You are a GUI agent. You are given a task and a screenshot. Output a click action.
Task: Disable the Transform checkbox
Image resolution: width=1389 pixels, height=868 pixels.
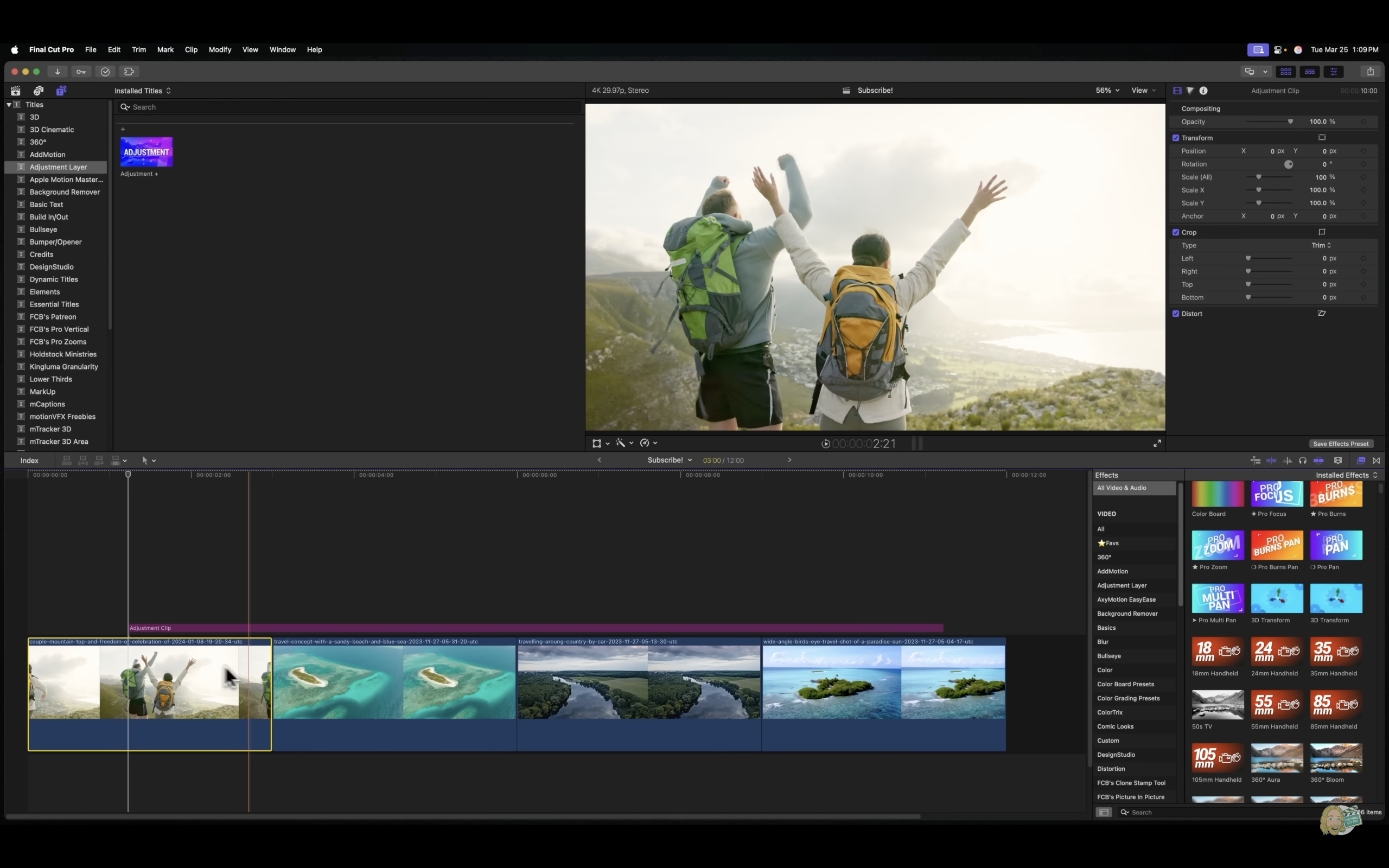1176,138
